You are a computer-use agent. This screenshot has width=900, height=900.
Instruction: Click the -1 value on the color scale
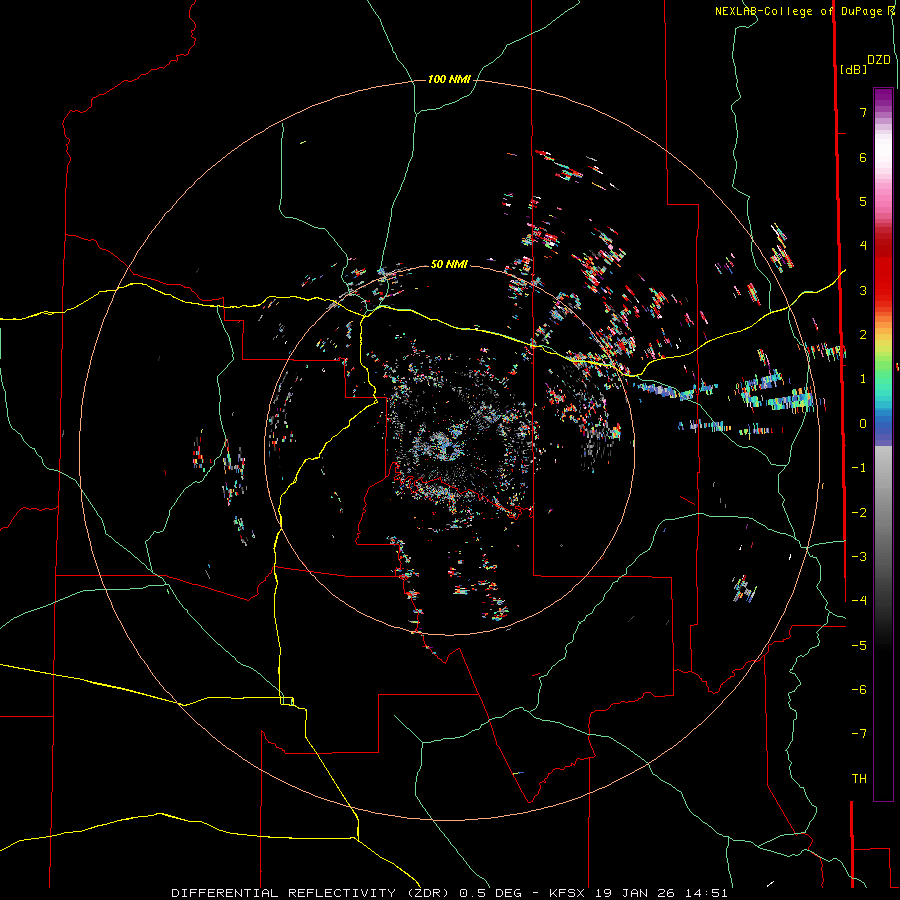pos(859,468)
